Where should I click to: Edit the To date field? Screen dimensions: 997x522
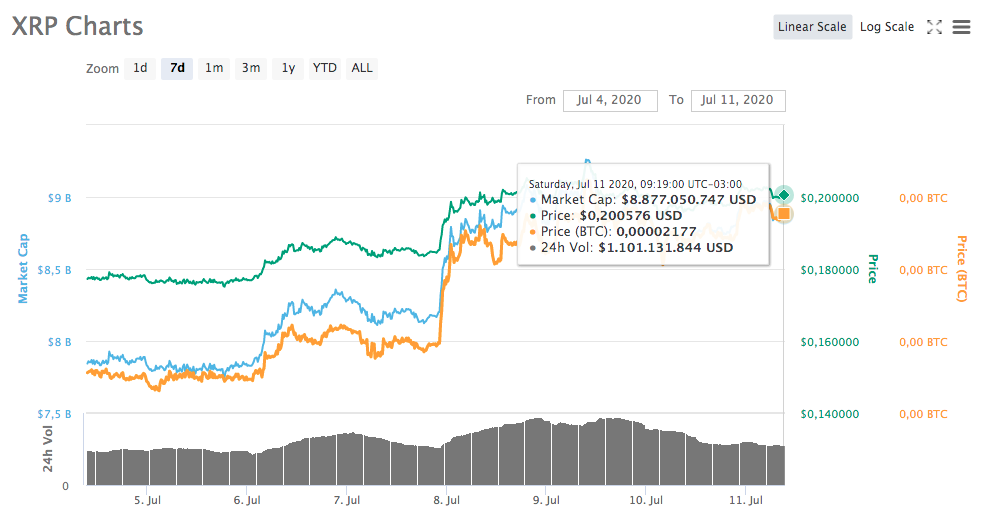click(738, 100)
